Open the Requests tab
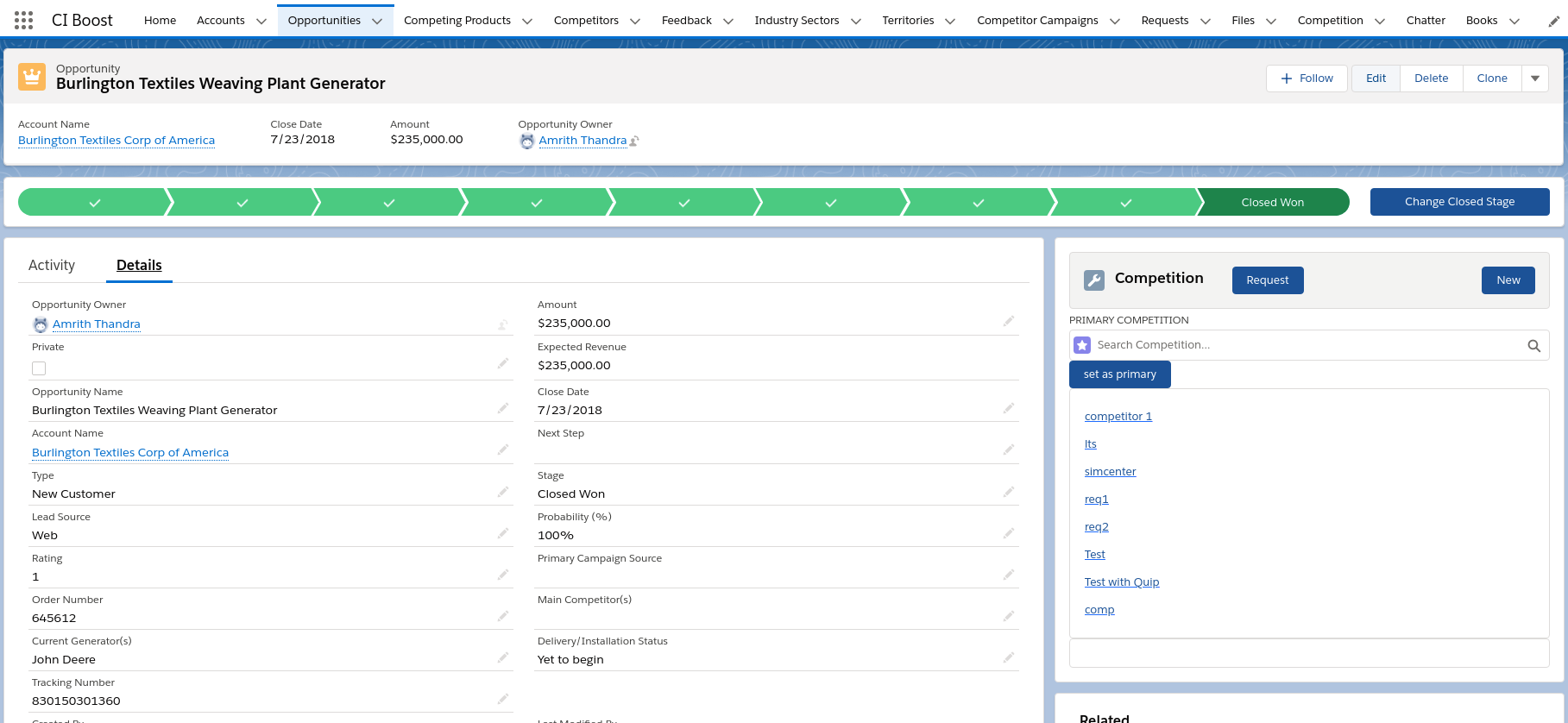 click(1164, 21)
